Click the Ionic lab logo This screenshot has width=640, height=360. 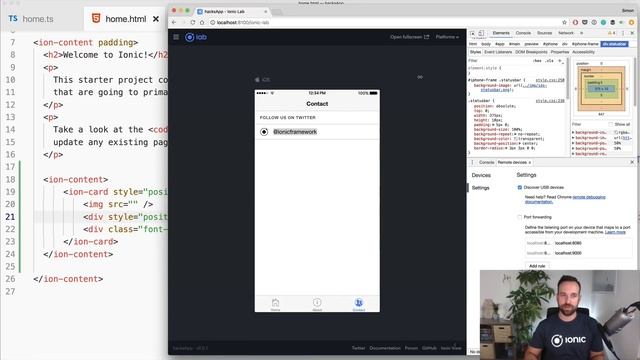tap(196, 37)
